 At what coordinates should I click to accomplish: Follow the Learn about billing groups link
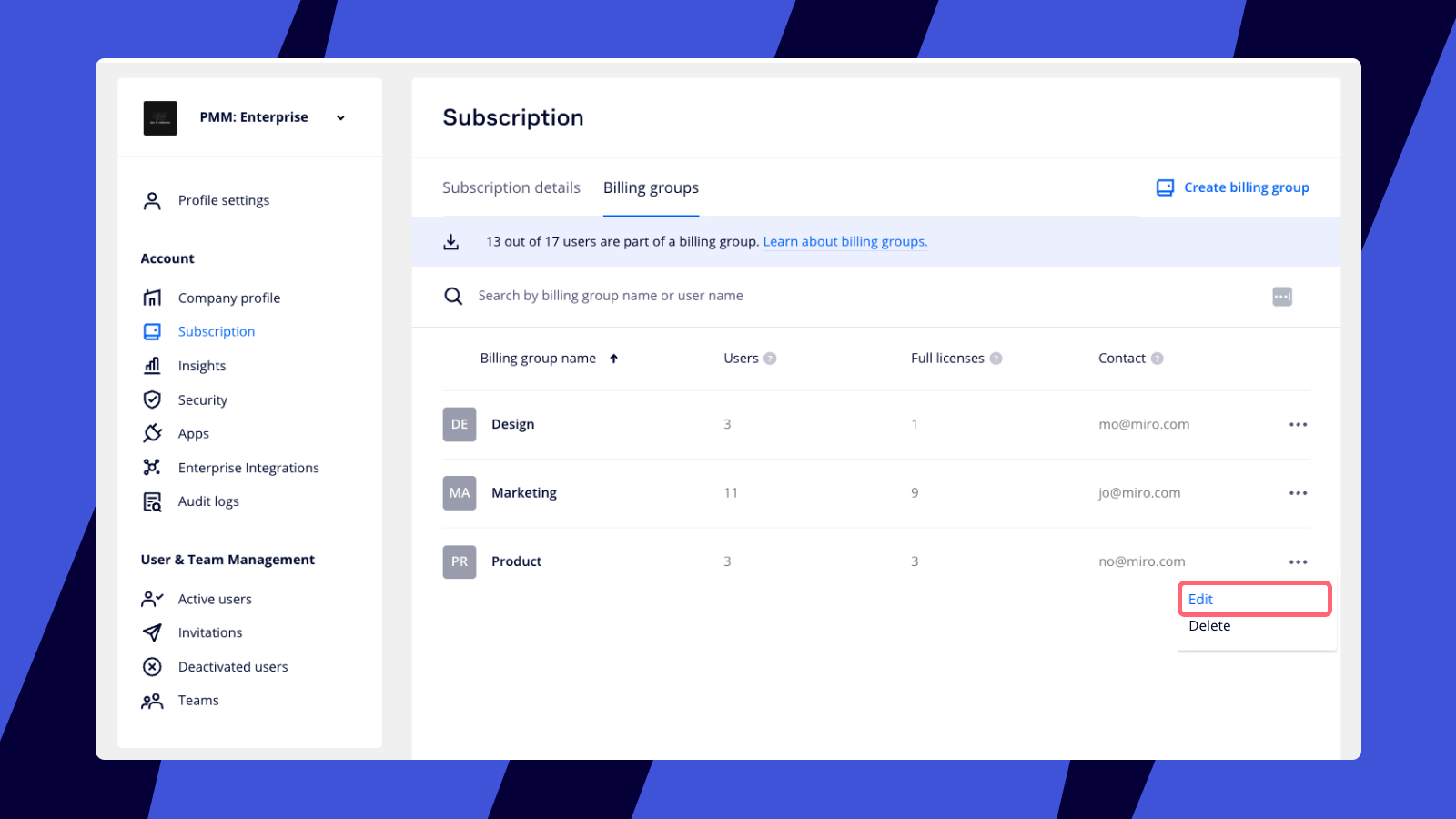point(844,241)
